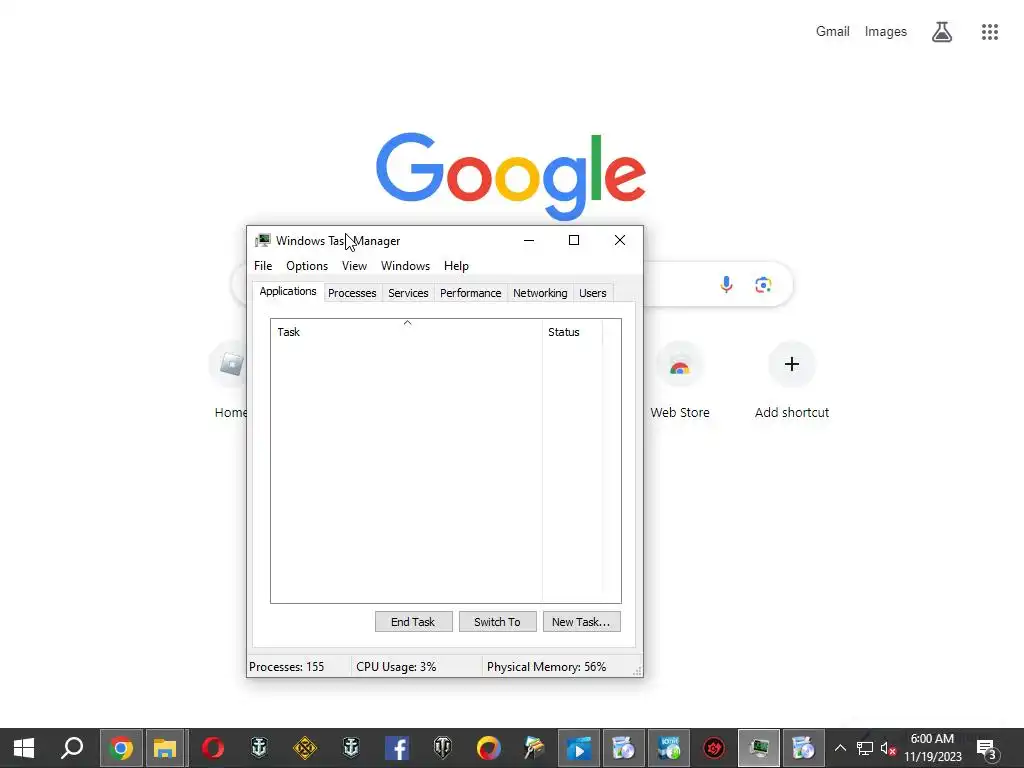Click the Task Manager icon in the taskbar
Viewport: 1024px width, 768px height.
click(x=759, y=748)
